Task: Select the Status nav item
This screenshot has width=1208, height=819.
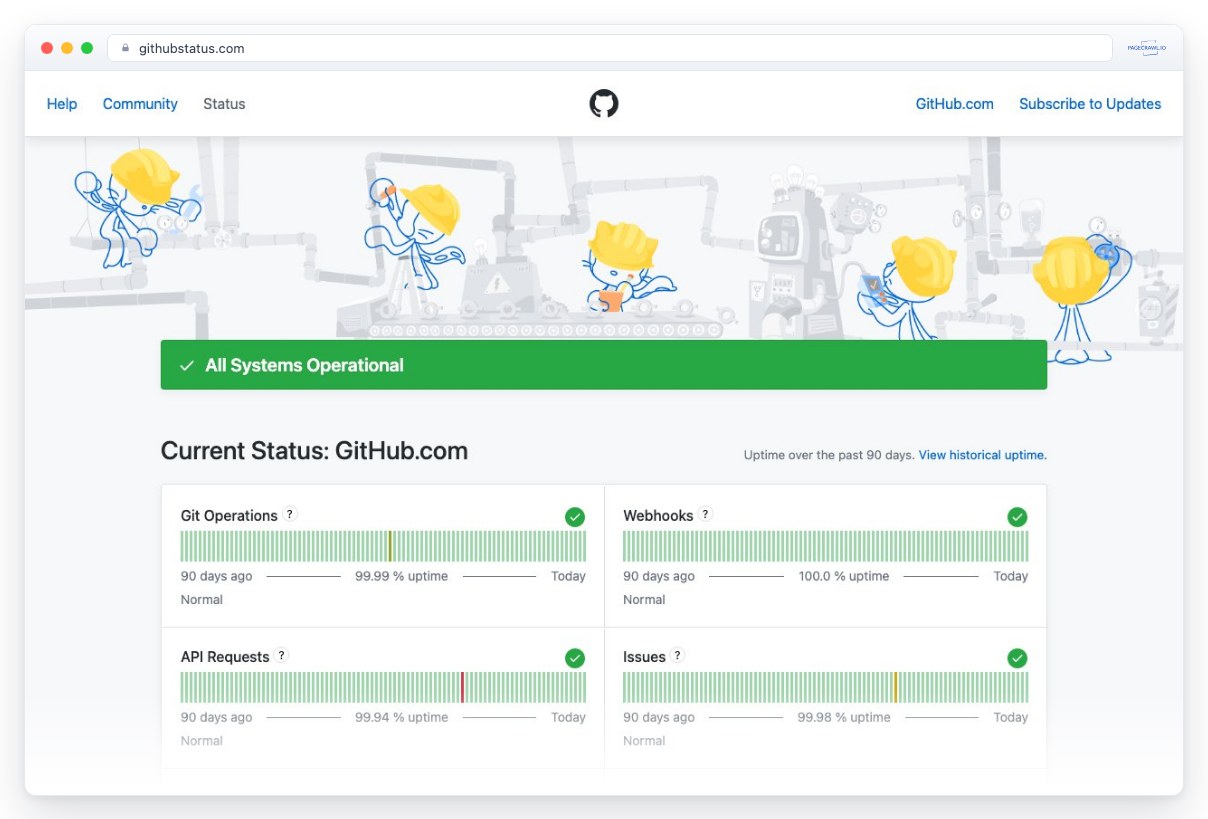Action: point(224,104)
